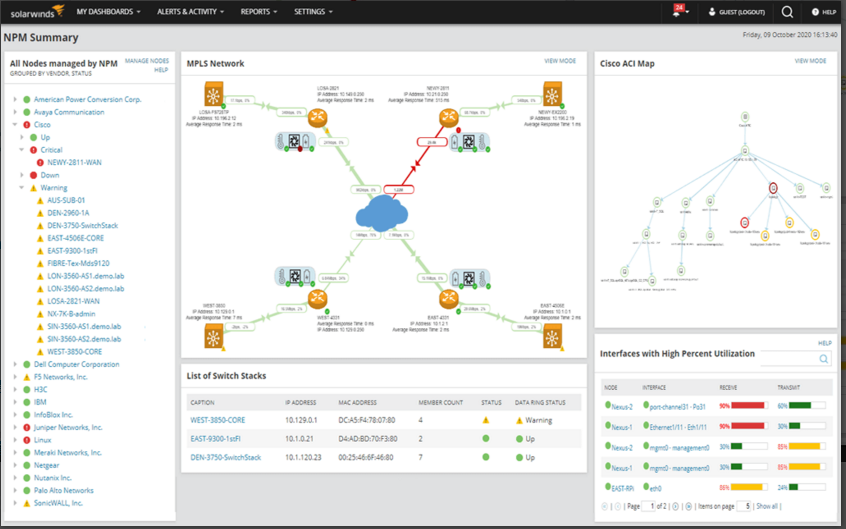This screenshot has width=846, height=529.
Task: Select the WEST-3850 switch icon on the MPLS map
Action: (x=214, y=336)
